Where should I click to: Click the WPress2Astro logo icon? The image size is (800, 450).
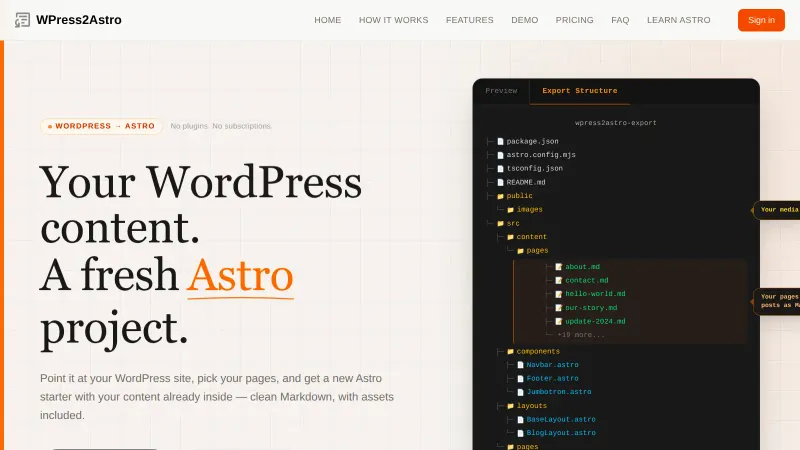22,20
